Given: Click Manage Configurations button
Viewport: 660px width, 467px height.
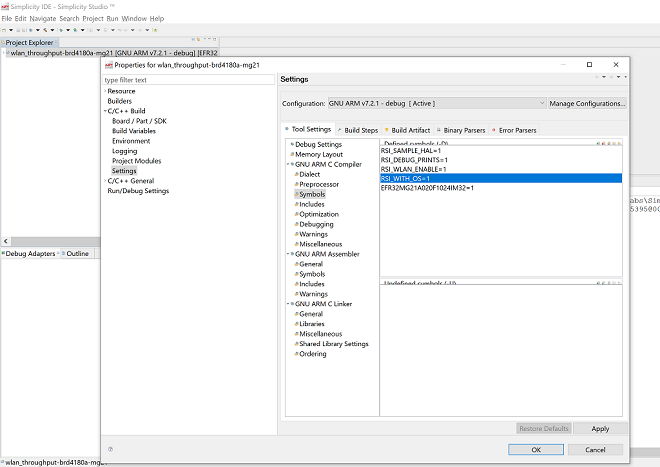Looking at the screenshot, I should (x=587, y=103).
